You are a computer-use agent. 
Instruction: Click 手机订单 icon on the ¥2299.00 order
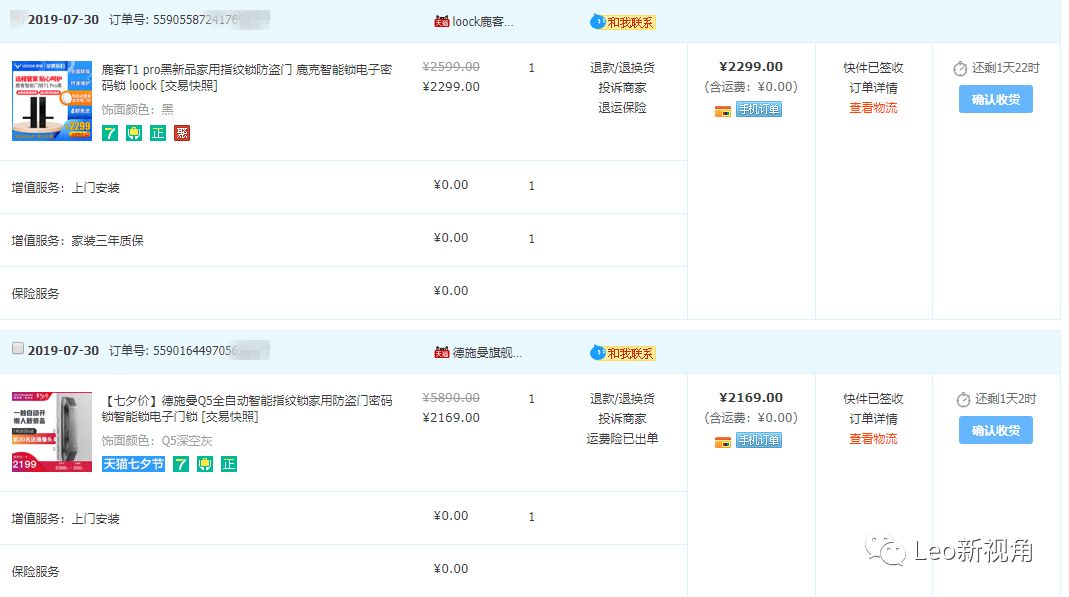coord(759,110)
